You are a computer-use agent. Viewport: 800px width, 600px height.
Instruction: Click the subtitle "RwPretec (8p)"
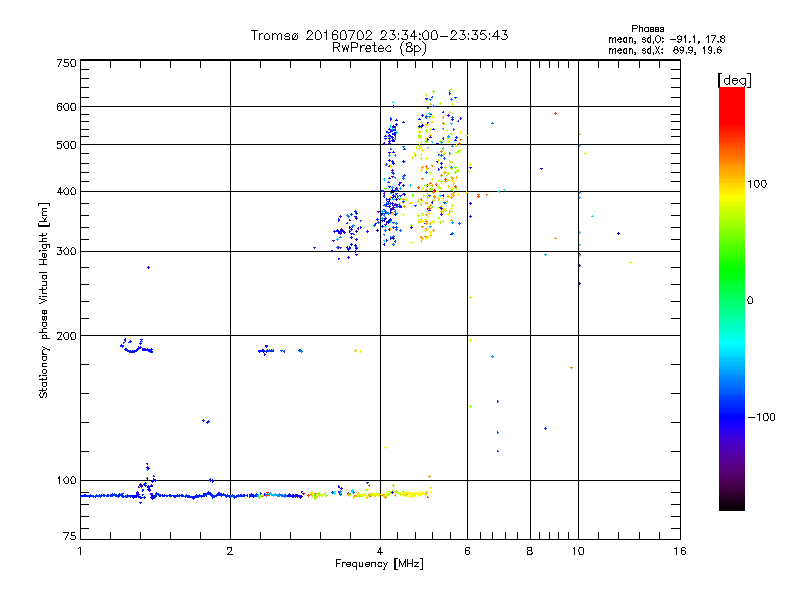coord(379,48)
